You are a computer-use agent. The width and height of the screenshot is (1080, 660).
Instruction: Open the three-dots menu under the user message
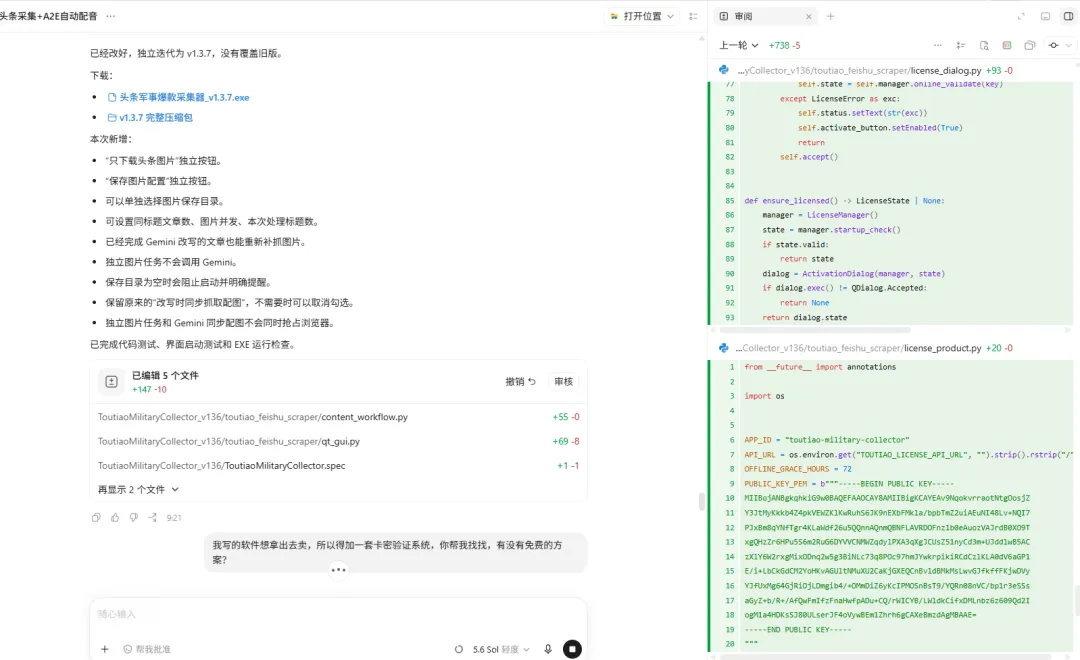coord(338,570)
